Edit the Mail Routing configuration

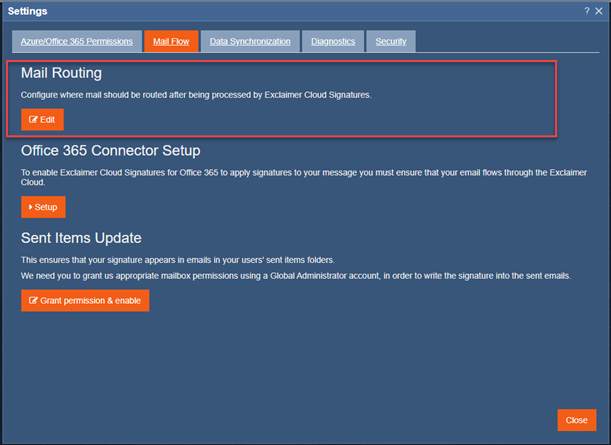tap(42, 120)
